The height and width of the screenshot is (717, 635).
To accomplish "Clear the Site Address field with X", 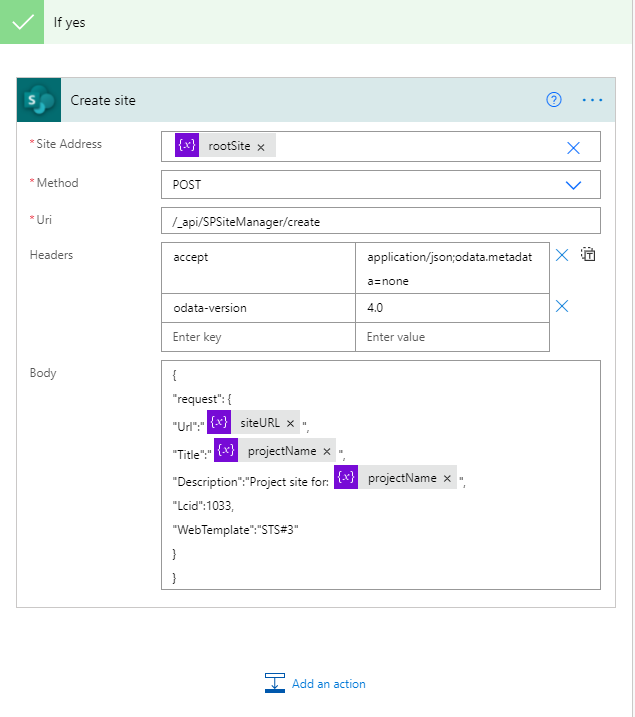I will (573, 148).
